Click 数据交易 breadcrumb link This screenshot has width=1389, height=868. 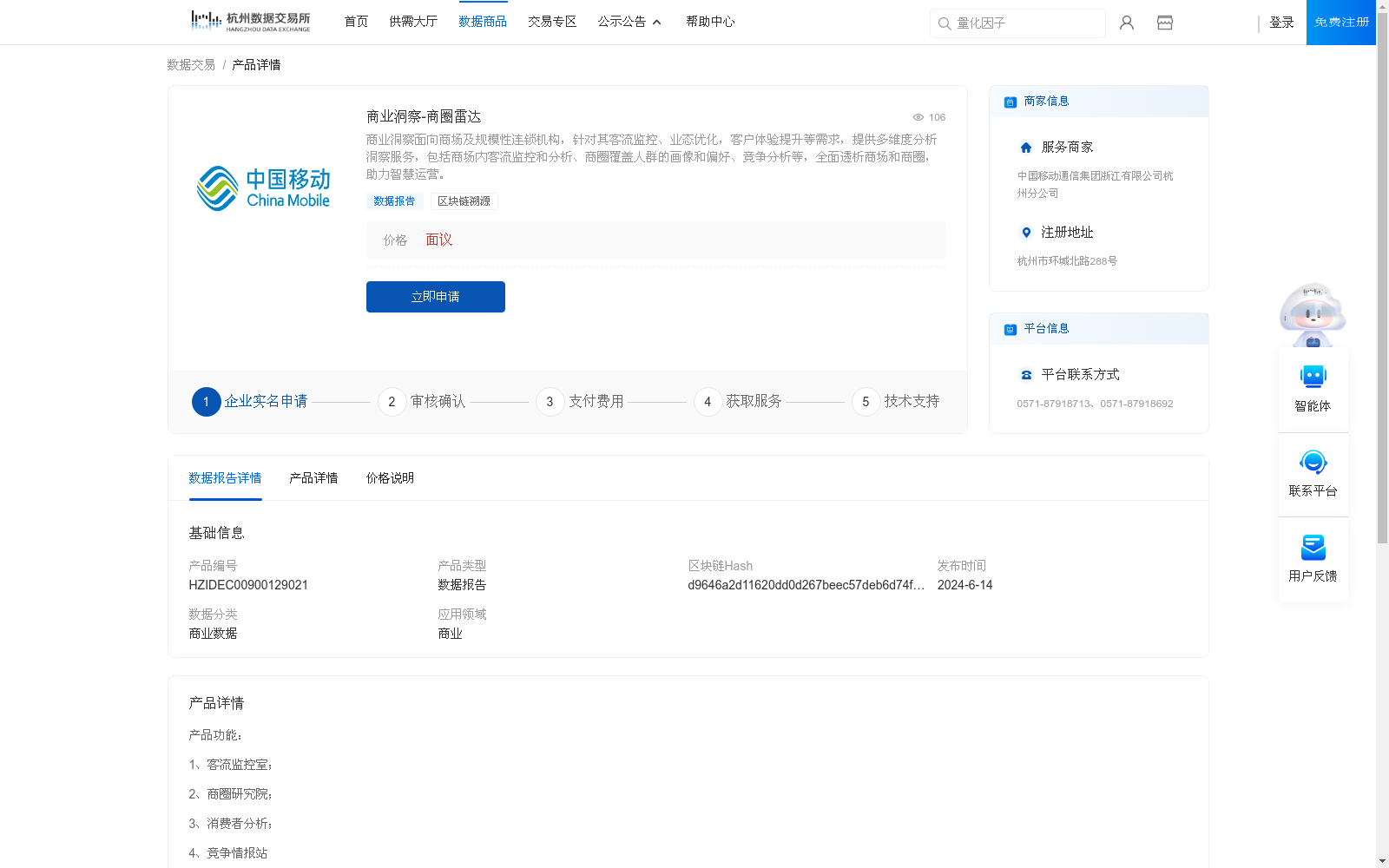[x=191, y=65]
